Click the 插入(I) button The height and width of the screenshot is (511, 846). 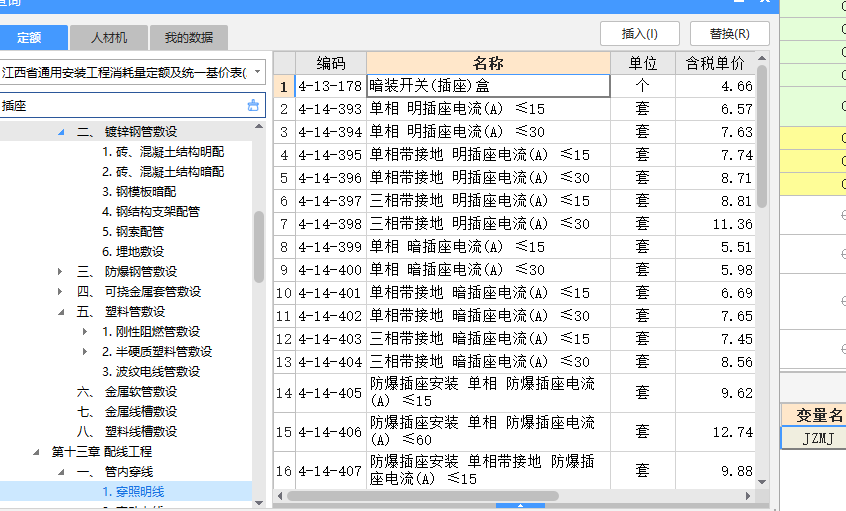click(x=639, y=34)
